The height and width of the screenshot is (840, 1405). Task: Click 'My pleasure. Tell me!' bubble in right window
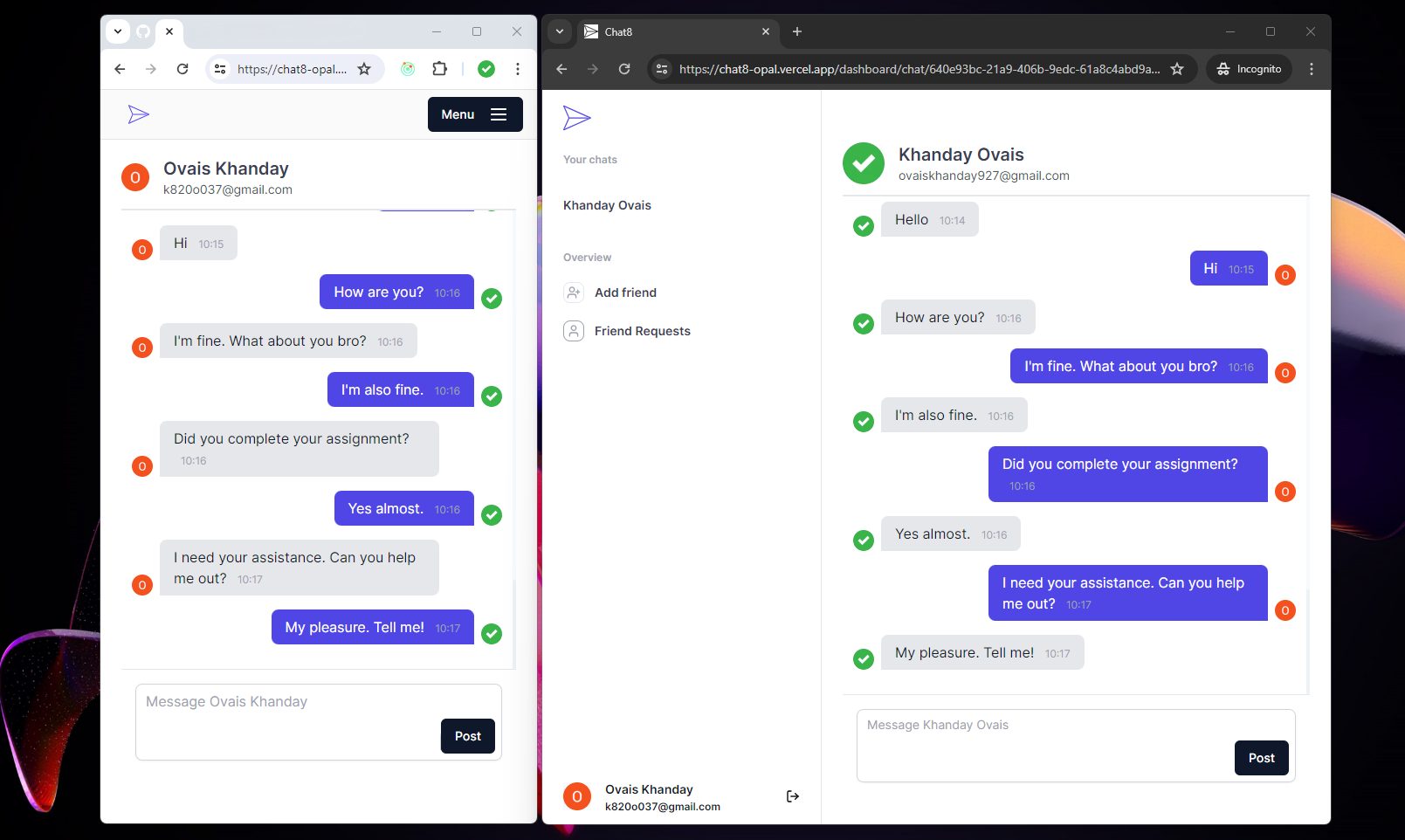pos(982,653)
